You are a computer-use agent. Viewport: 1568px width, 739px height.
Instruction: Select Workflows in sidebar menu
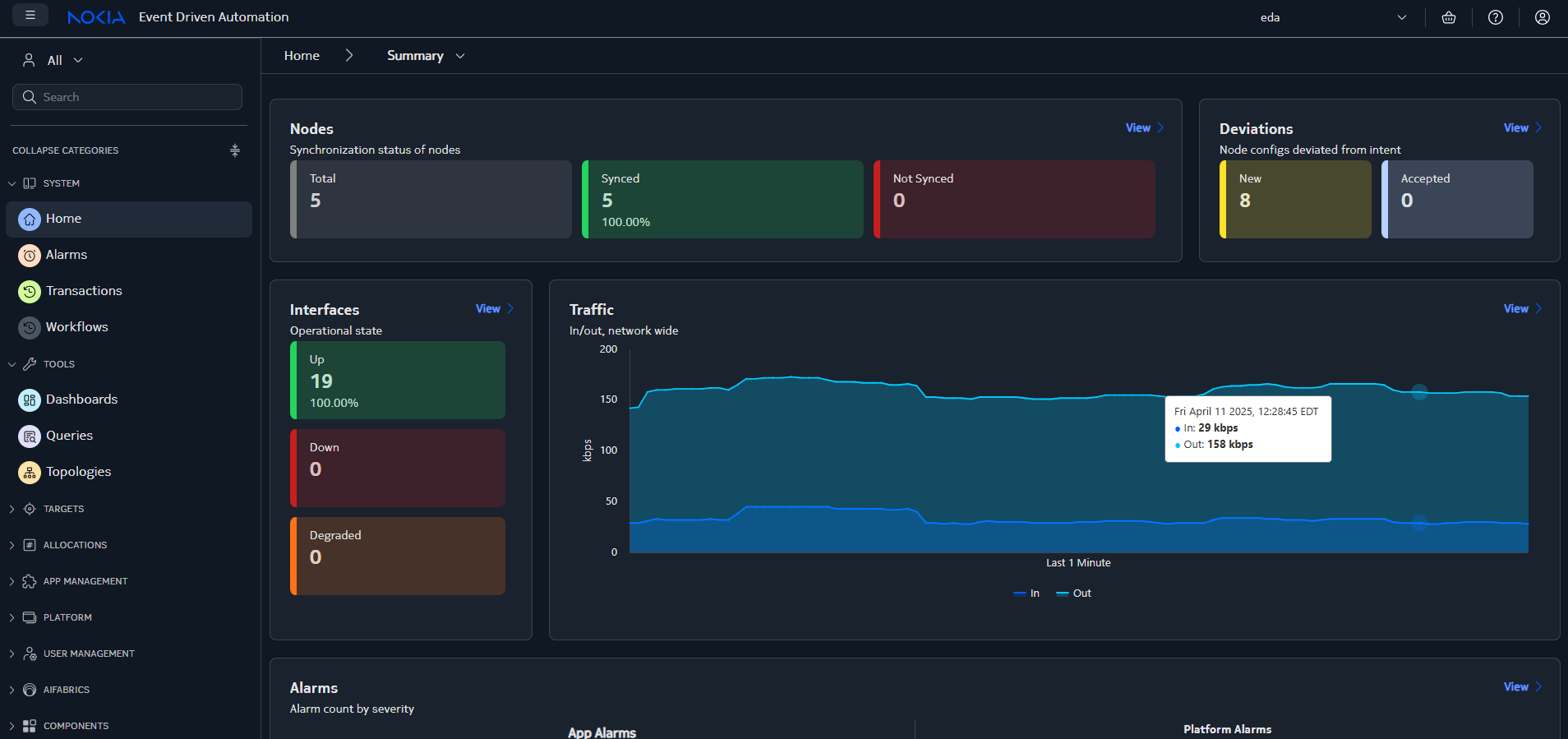point(76,327)
